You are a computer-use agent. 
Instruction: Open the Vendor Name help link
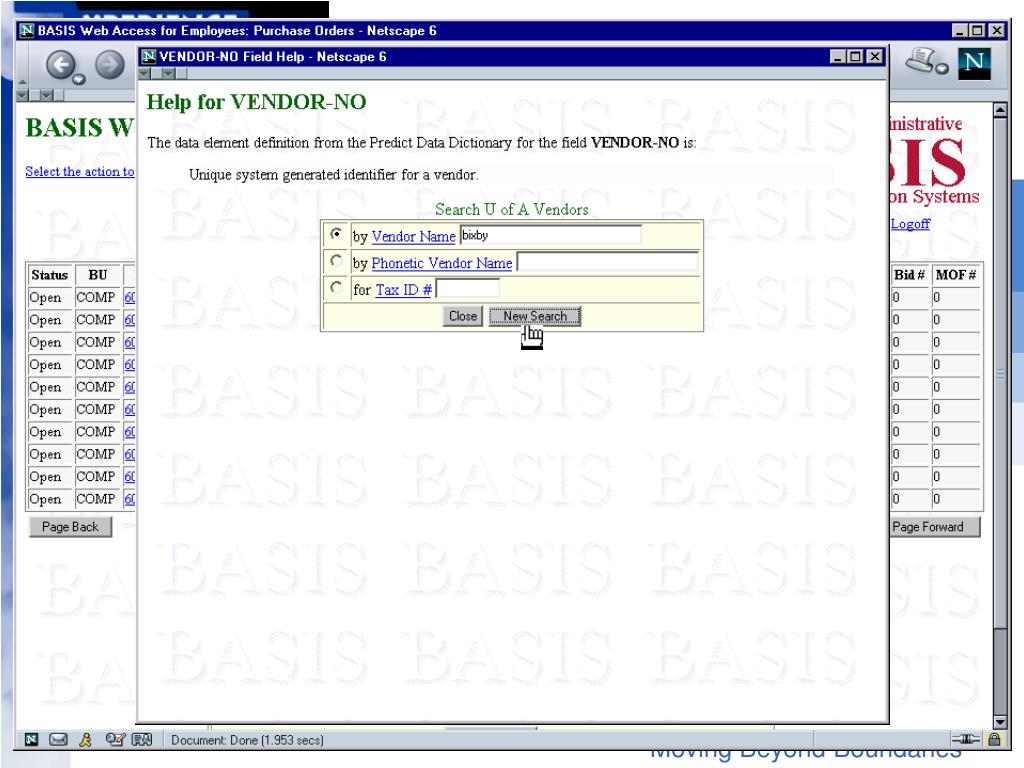point(413,236)
